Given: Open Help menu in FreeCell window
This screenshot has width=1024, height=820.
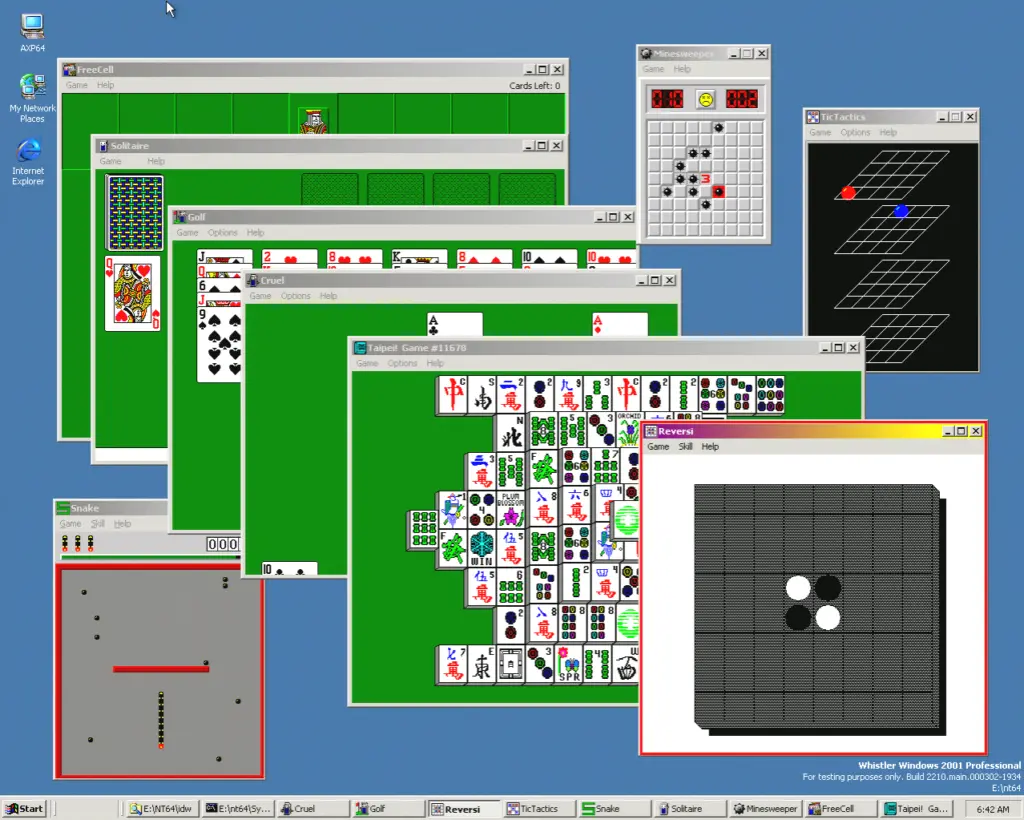Looking at the screenshot, I should 105,85.
